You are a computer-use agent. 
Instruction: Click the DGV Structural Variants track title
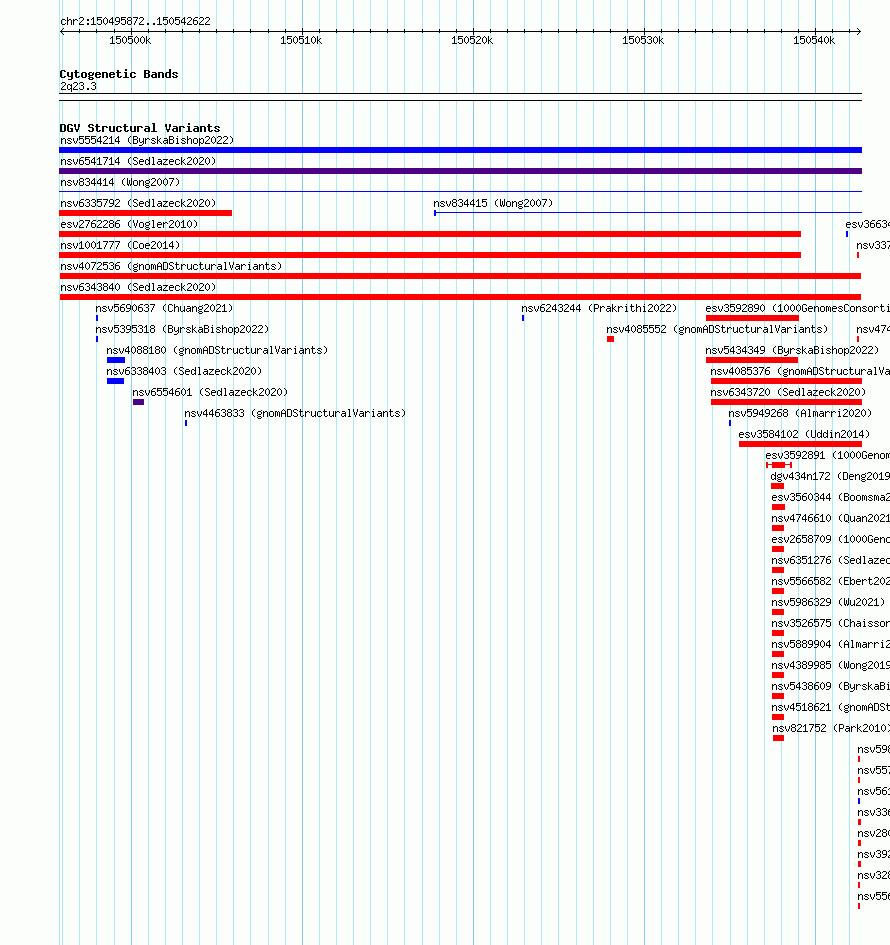(140, 128)
